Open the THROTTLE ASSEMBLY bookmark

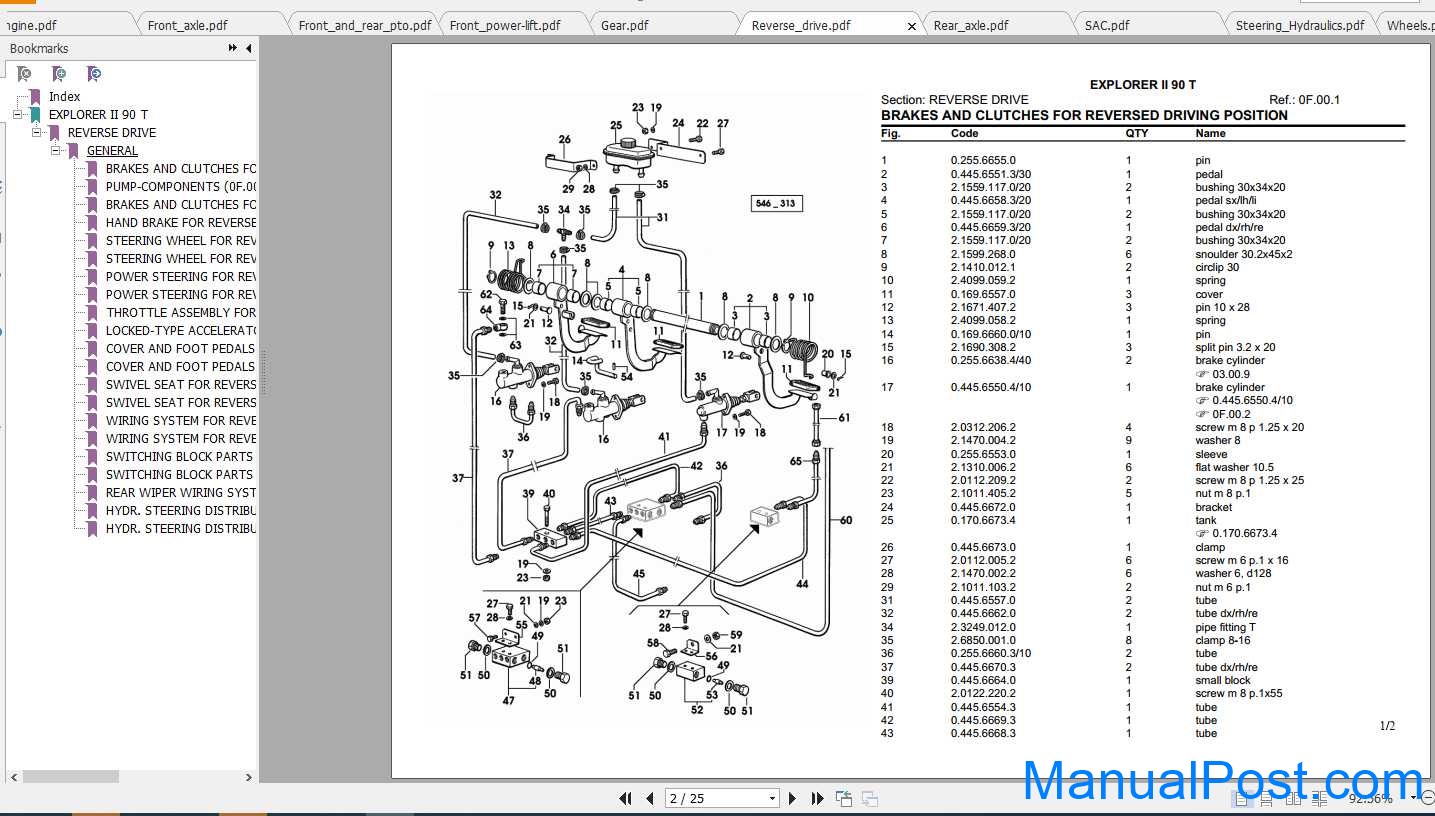[x=180, y=313]
